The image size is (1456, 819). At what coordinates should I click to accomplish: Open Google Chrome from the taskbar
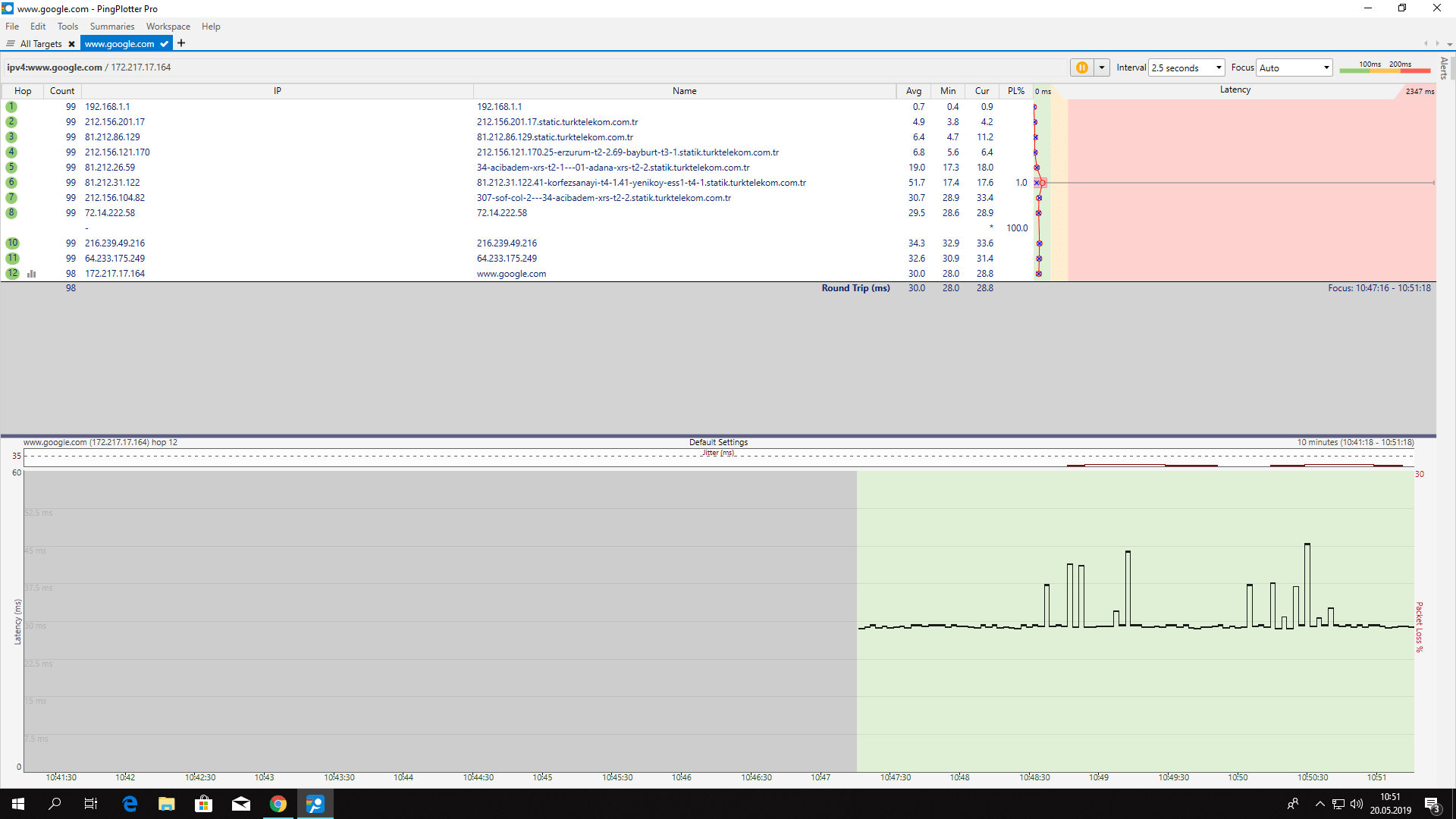[x=278, y=804]
